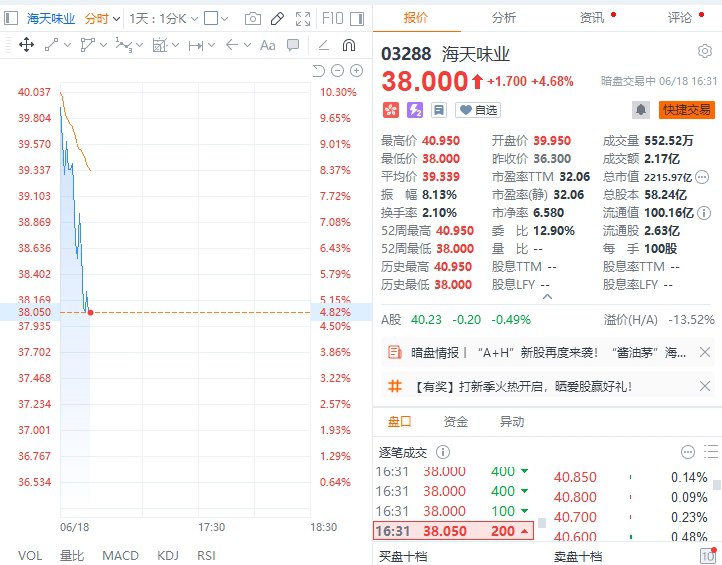
Task: Add a comment bubble annotation
Action: [293, 45]
